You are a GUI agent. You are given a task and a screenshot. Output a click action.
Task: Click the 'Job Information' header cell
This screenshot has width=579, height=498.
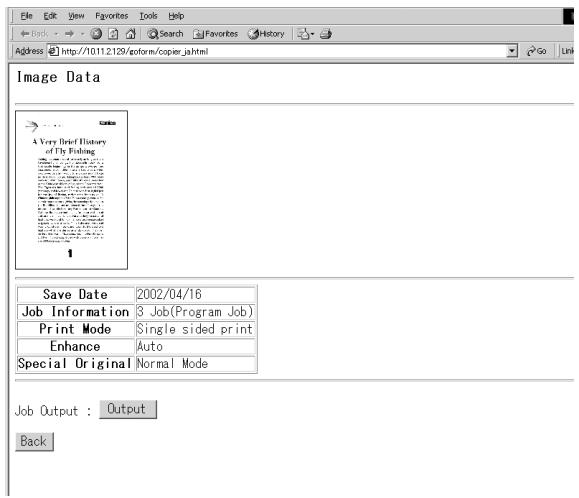[76, 312]
